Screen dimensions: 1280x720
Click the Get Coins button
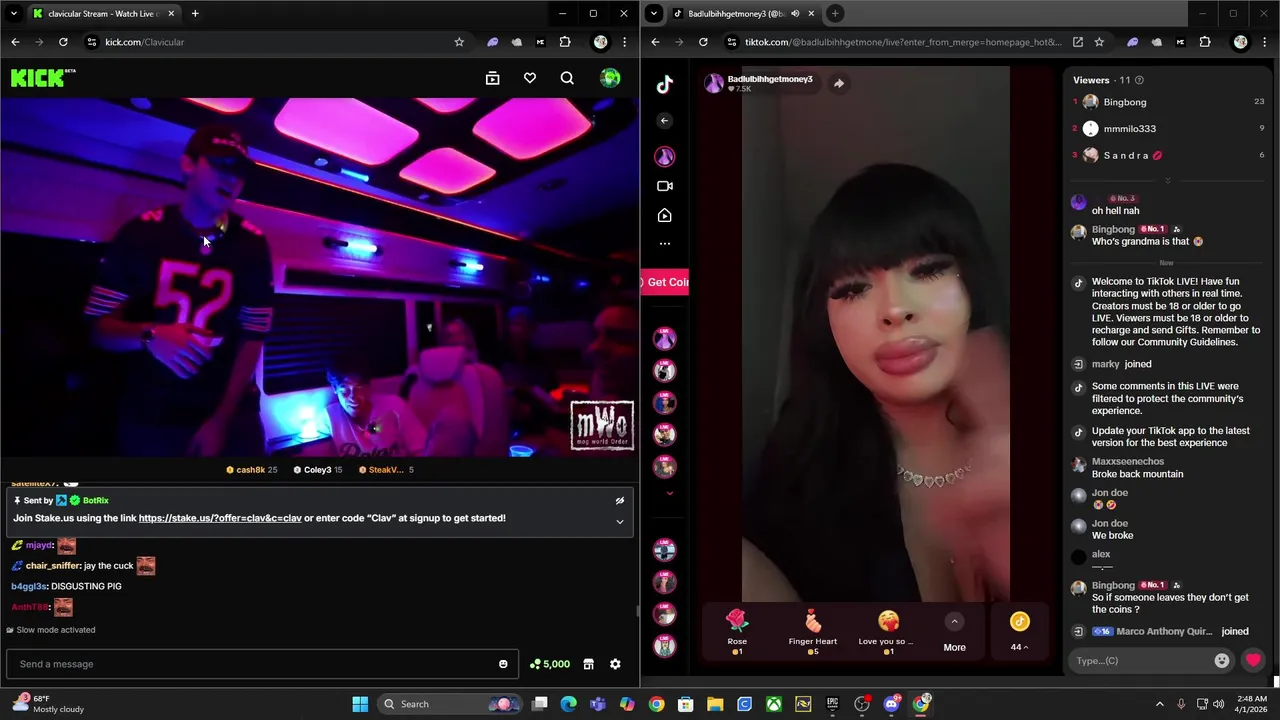665,282
